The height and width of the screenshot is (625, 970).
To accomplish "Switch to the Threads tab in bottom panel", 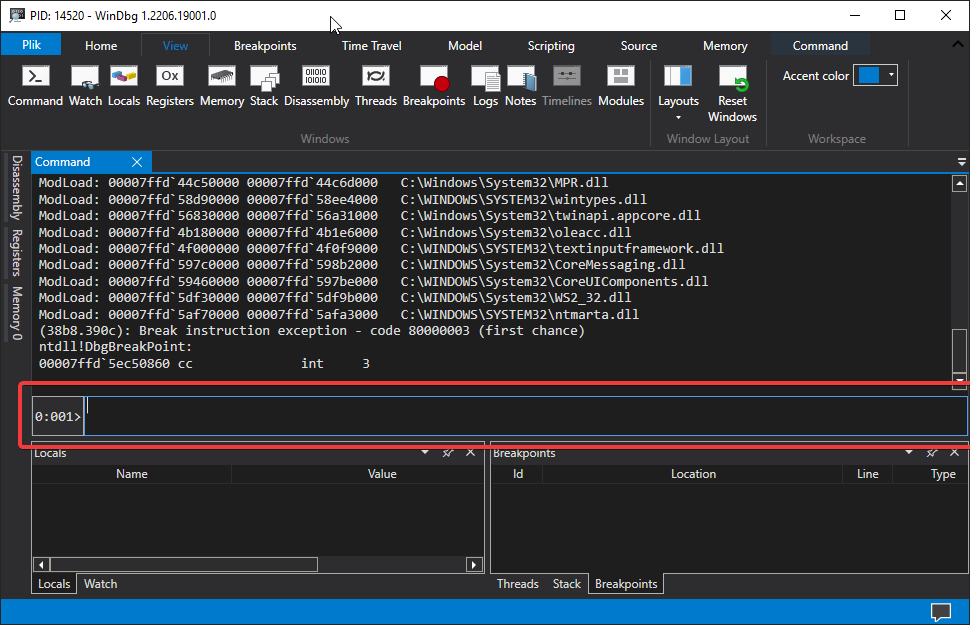I will click(517, 583).
